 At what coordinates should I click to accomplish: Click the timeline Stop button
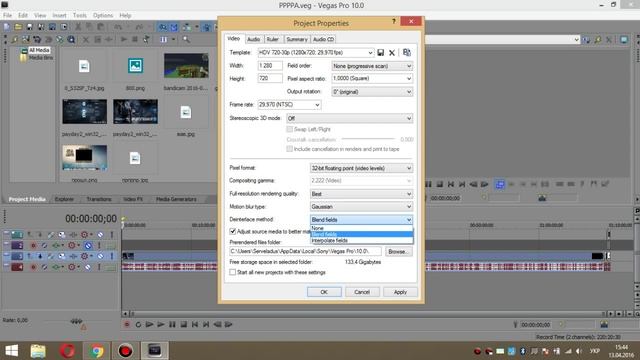(x=184, y=324)
